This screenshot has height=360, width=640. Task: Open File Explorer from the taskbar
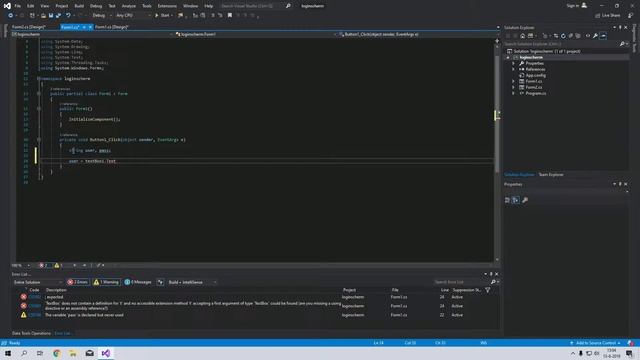[x=73, y=353]
